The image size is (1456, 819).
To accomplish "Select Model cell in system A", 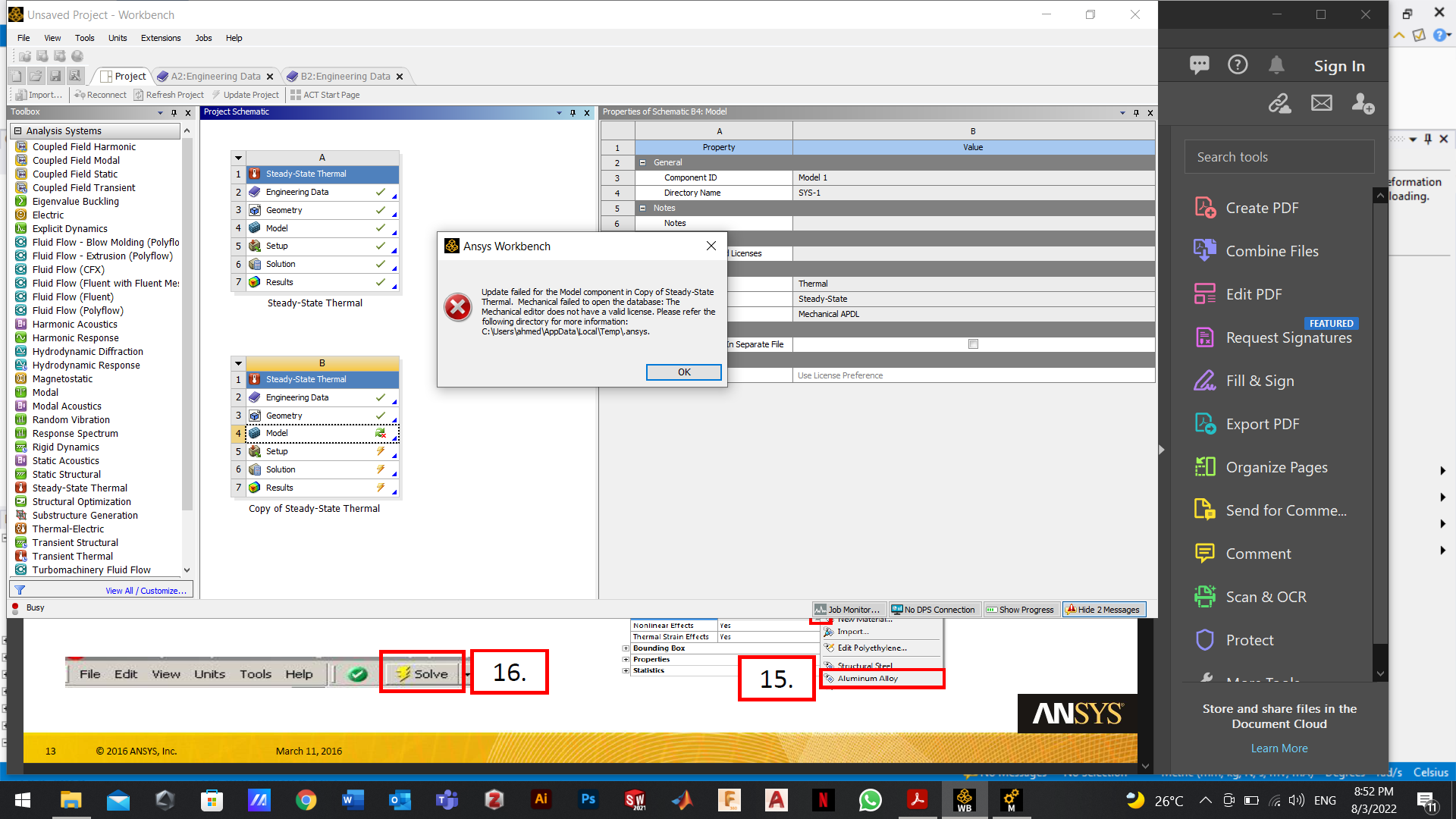I will click(322, 228).
